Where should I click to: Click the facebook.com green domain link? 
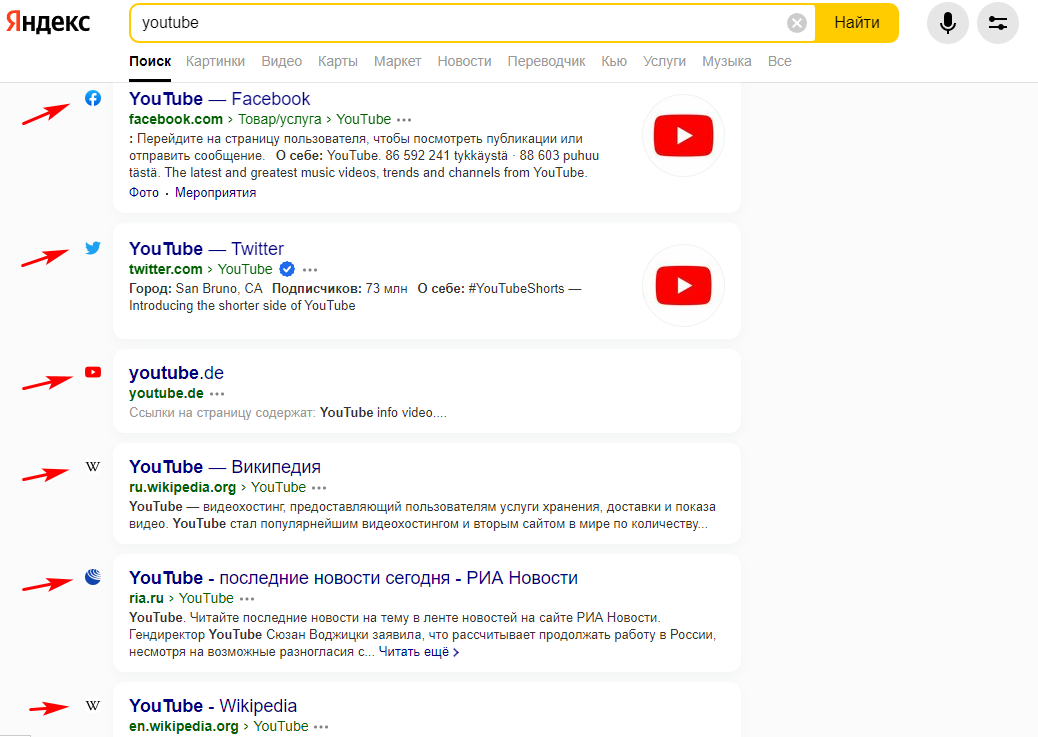tap(175, 119)
